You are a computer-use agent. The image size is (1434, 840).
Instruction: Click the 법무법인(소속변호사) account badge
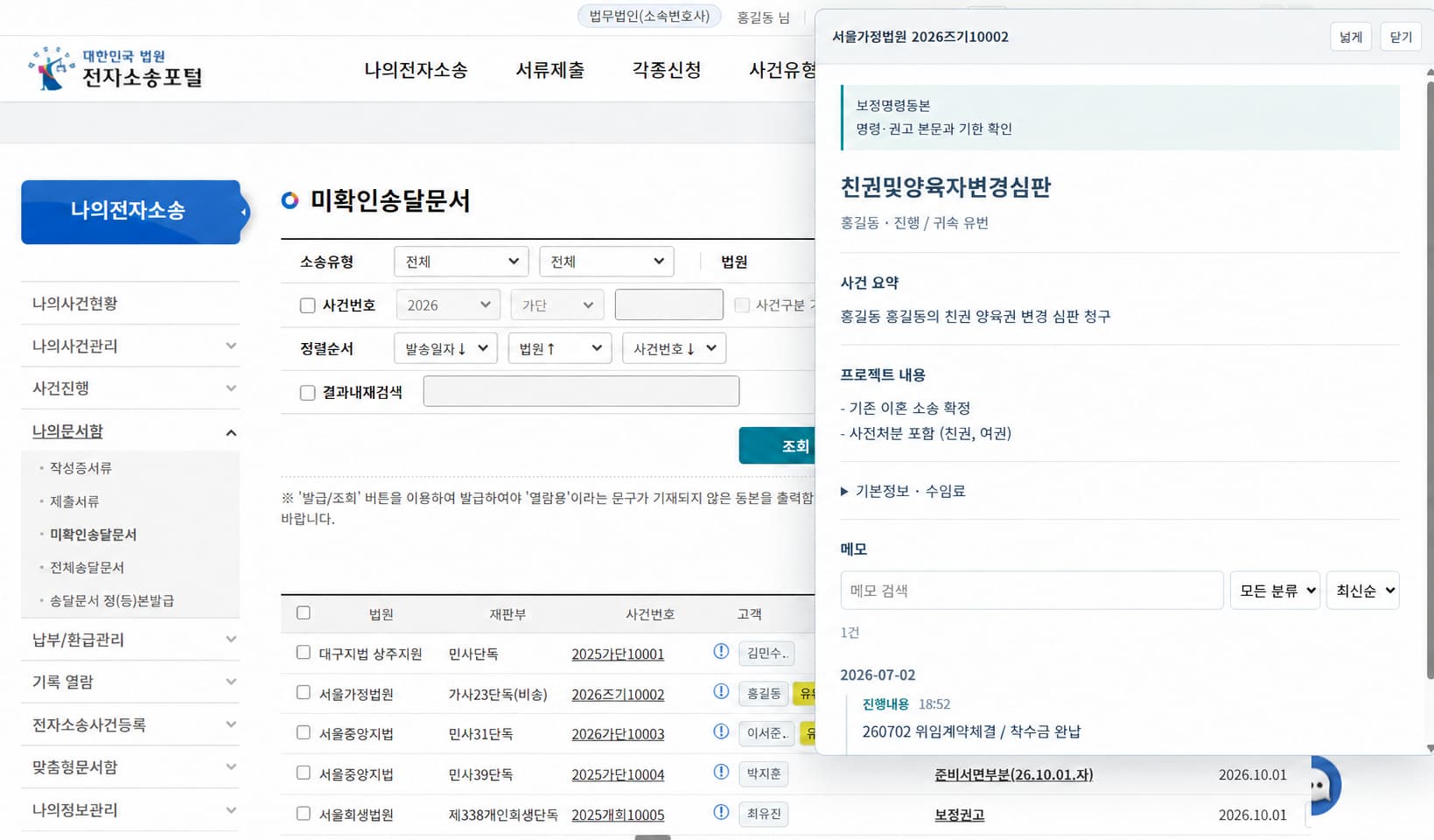[x=649, y=17]
